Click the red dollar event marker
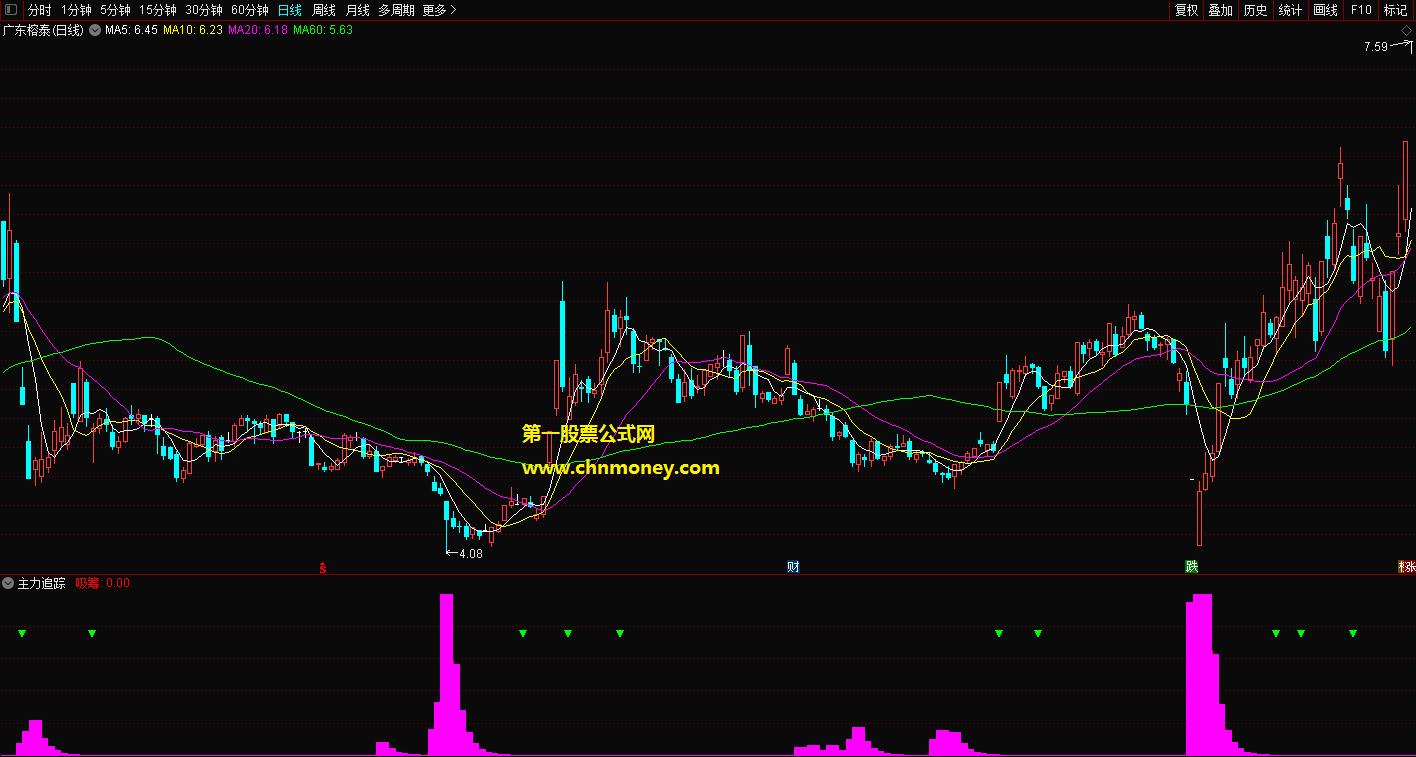1416x757 pixels. coord(322,567)
